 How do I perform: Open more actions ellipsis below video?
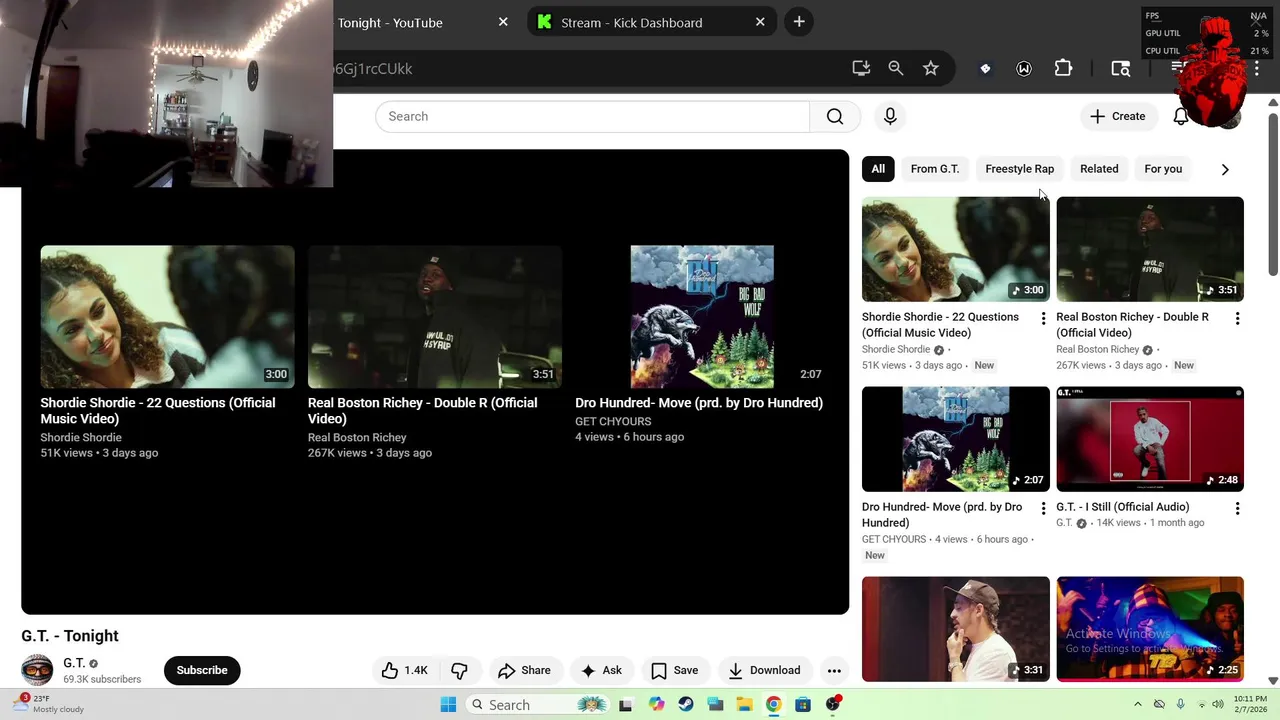[834, 670]
